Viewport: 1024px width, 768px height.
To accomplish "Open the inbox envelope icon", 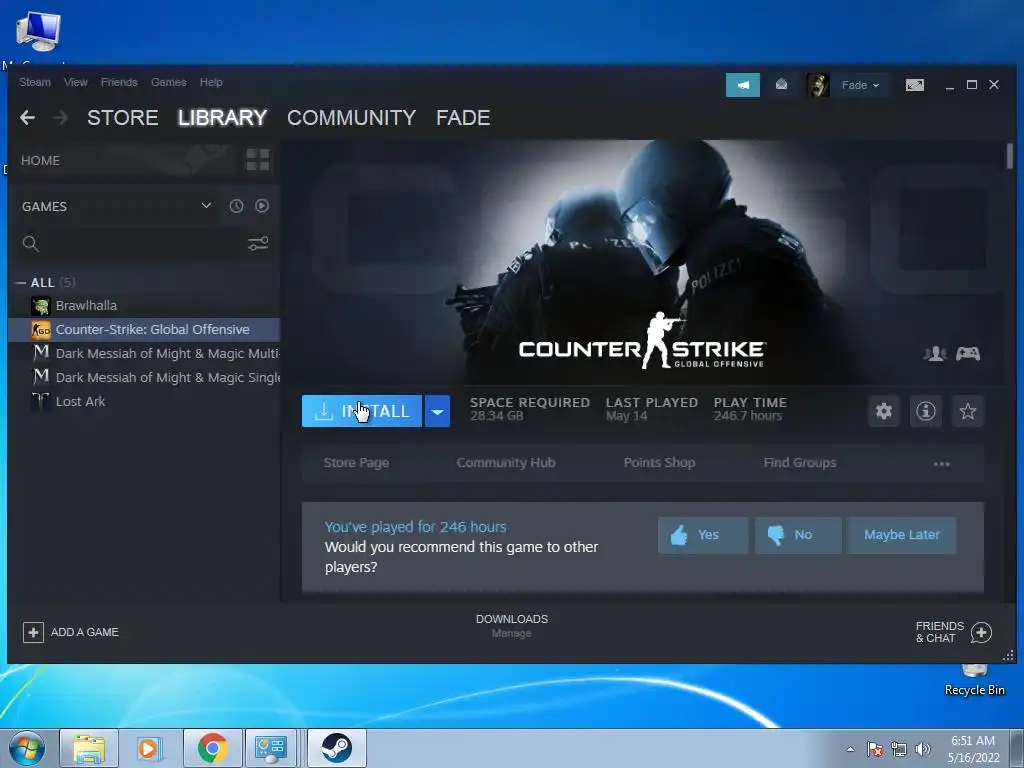I will point(781,85).
